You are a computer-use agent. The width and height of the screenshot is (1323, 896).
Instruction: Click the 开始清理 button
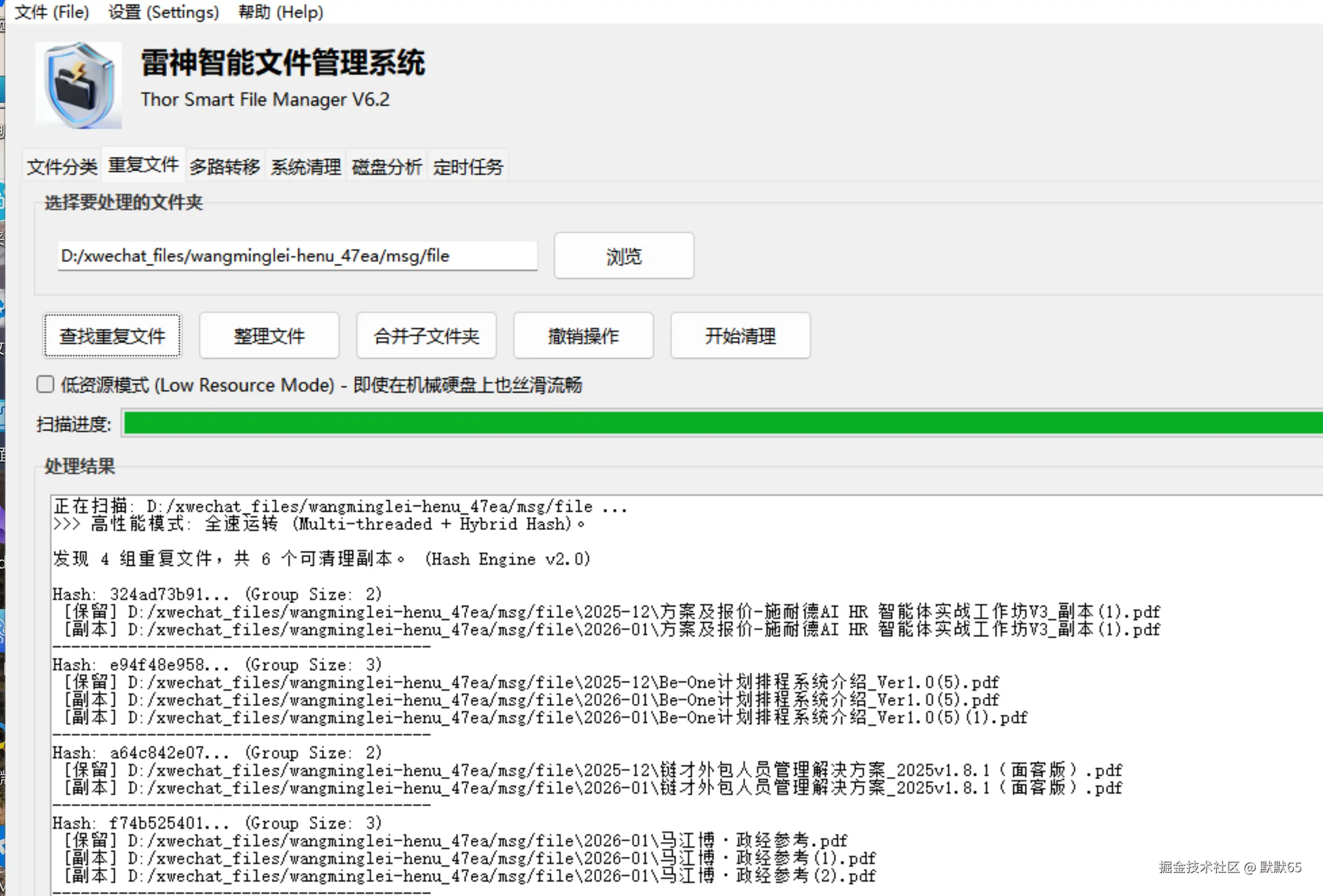(x=740, y=336)
